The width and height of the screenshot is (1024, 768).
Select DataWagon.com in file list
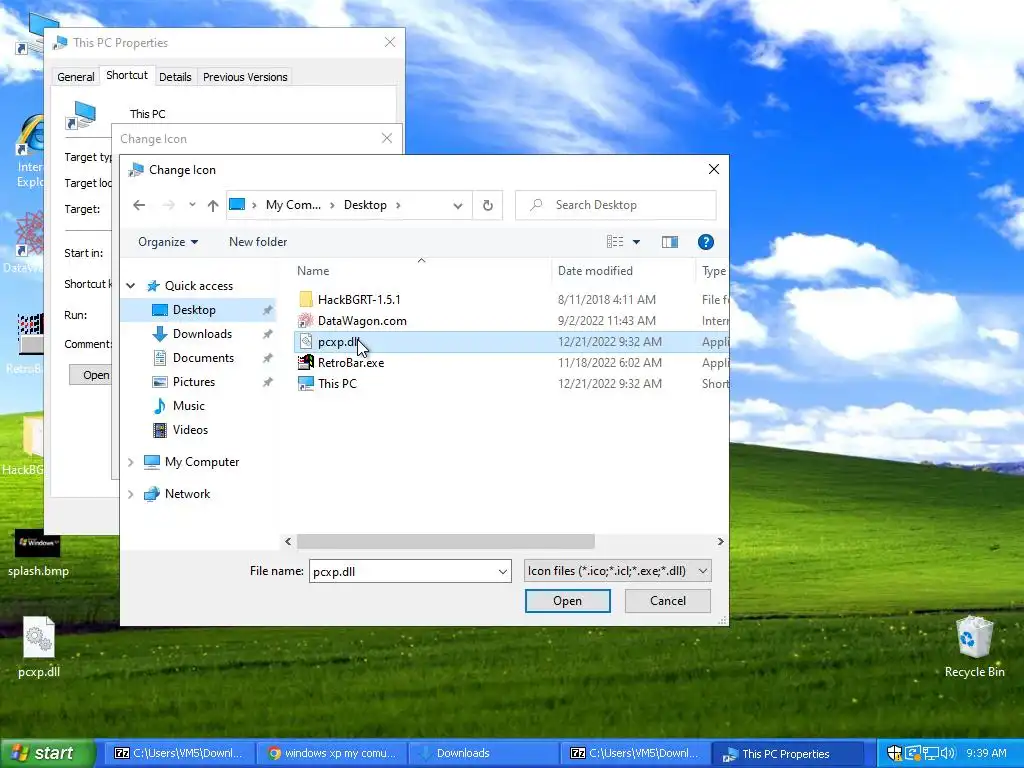pos(362,321)
